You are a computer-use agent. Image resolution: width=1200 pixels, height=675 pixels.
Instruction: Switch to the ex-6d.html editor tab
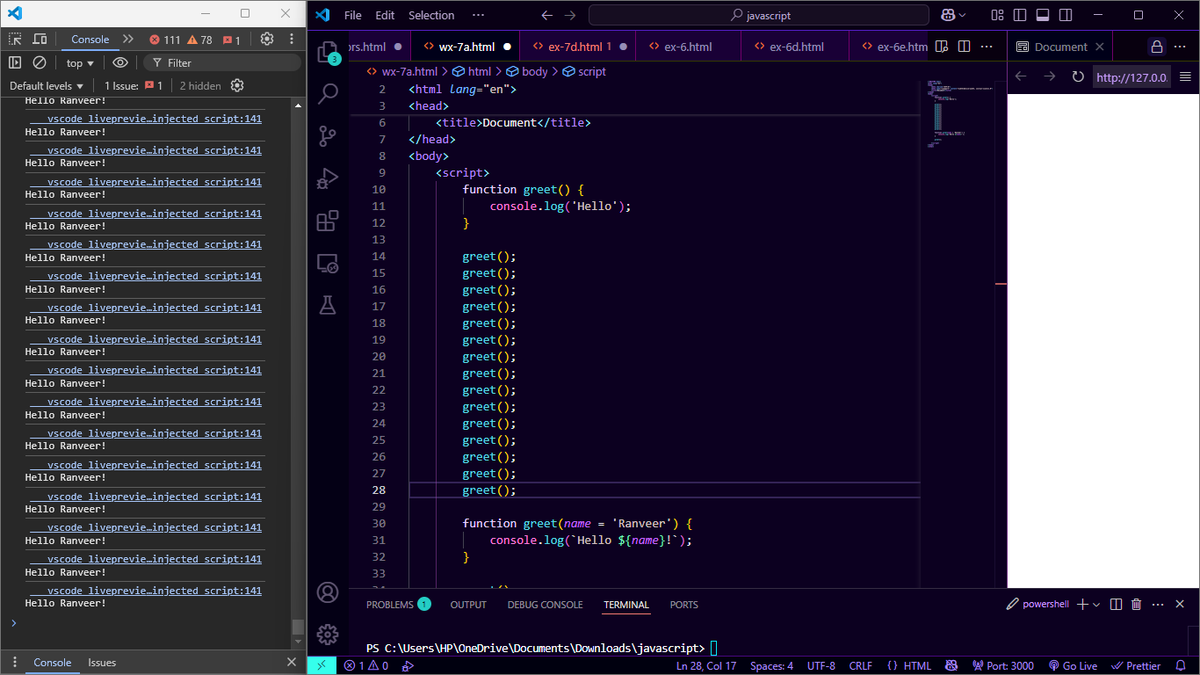point(796,47)
